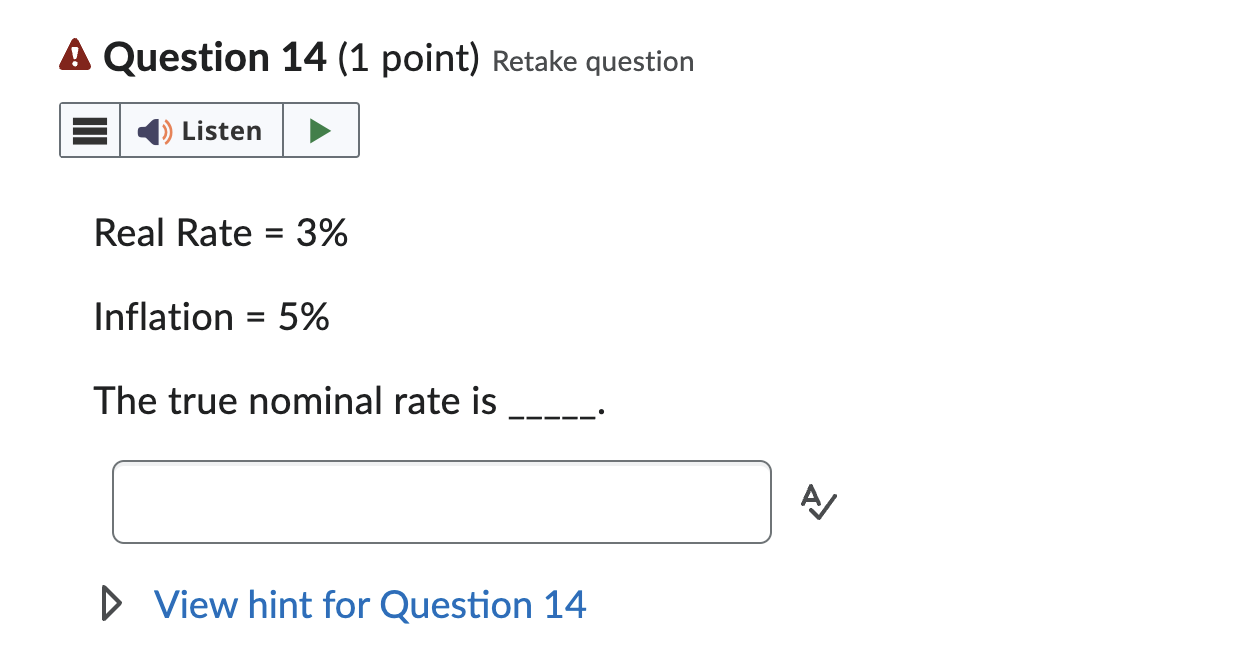Screen dimensions: 1254x668
Task: Open View hint for Question 14
Action: tap(370, 604)
